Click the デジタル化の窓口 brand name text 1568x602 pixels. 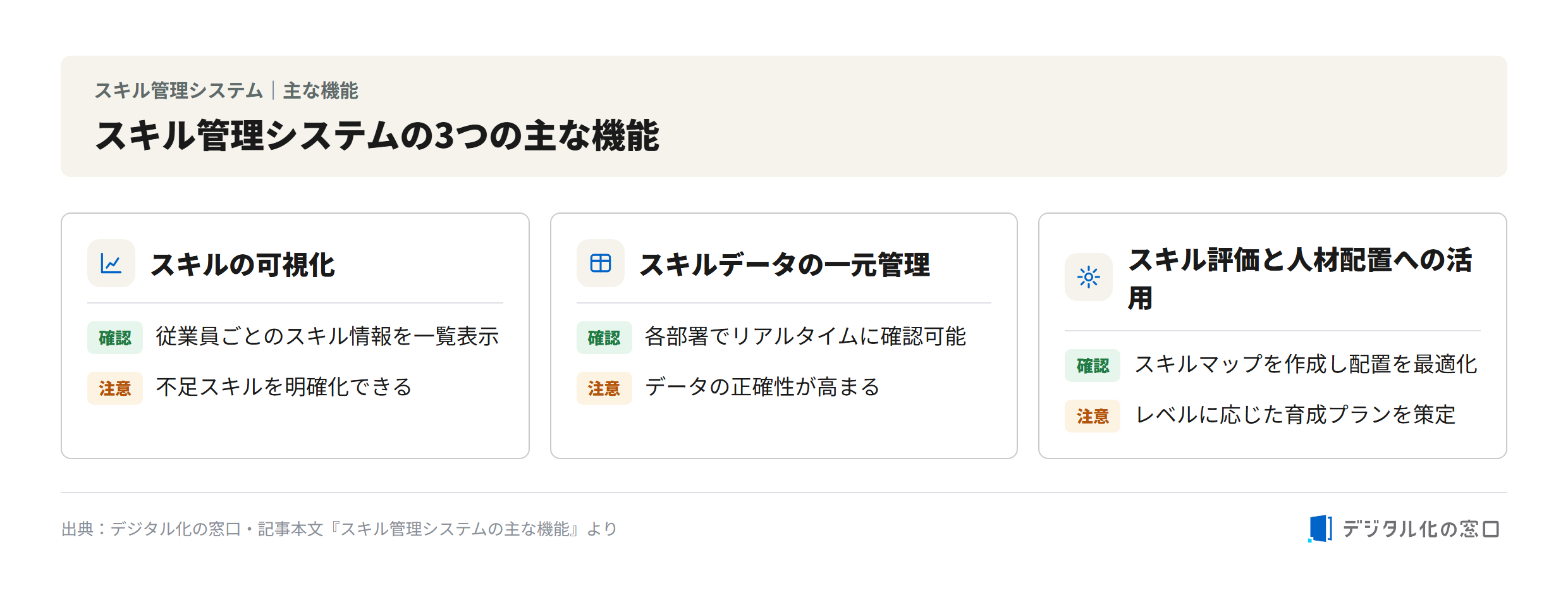[1421, 529]
